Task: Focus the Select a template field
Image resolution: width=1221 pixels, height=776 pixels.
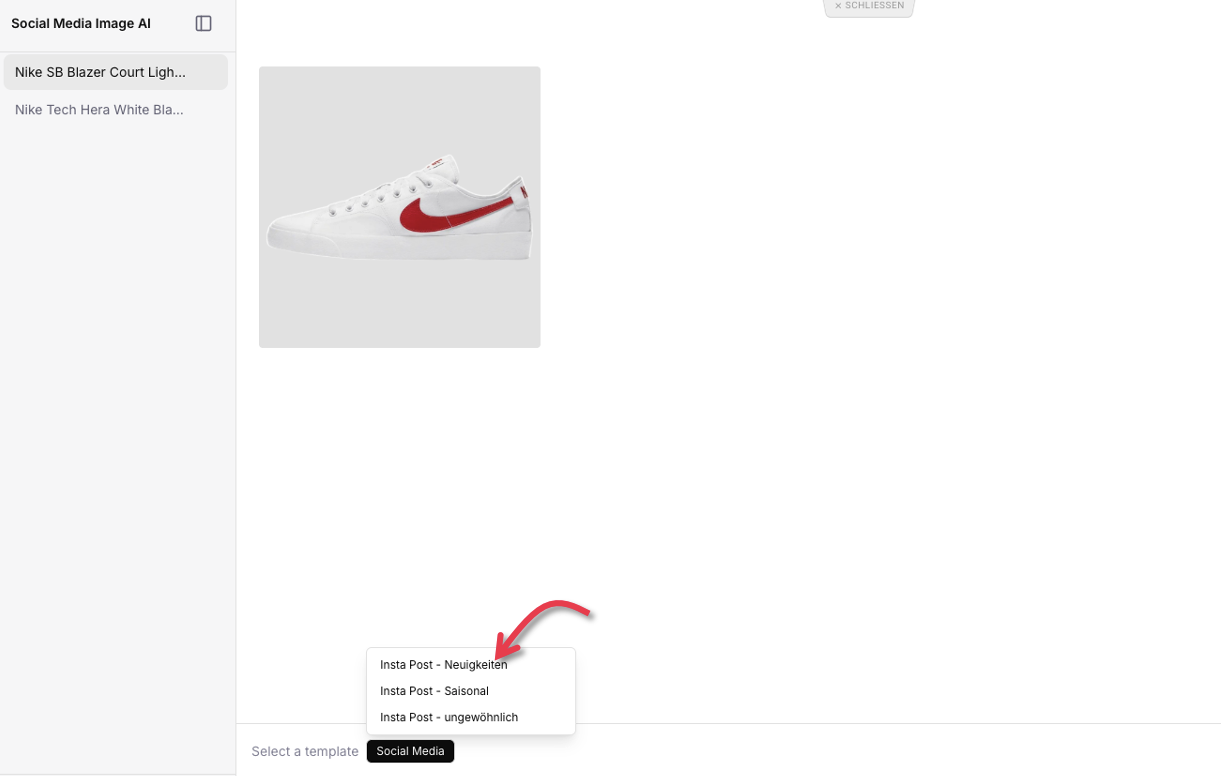Action: [305, 751]
